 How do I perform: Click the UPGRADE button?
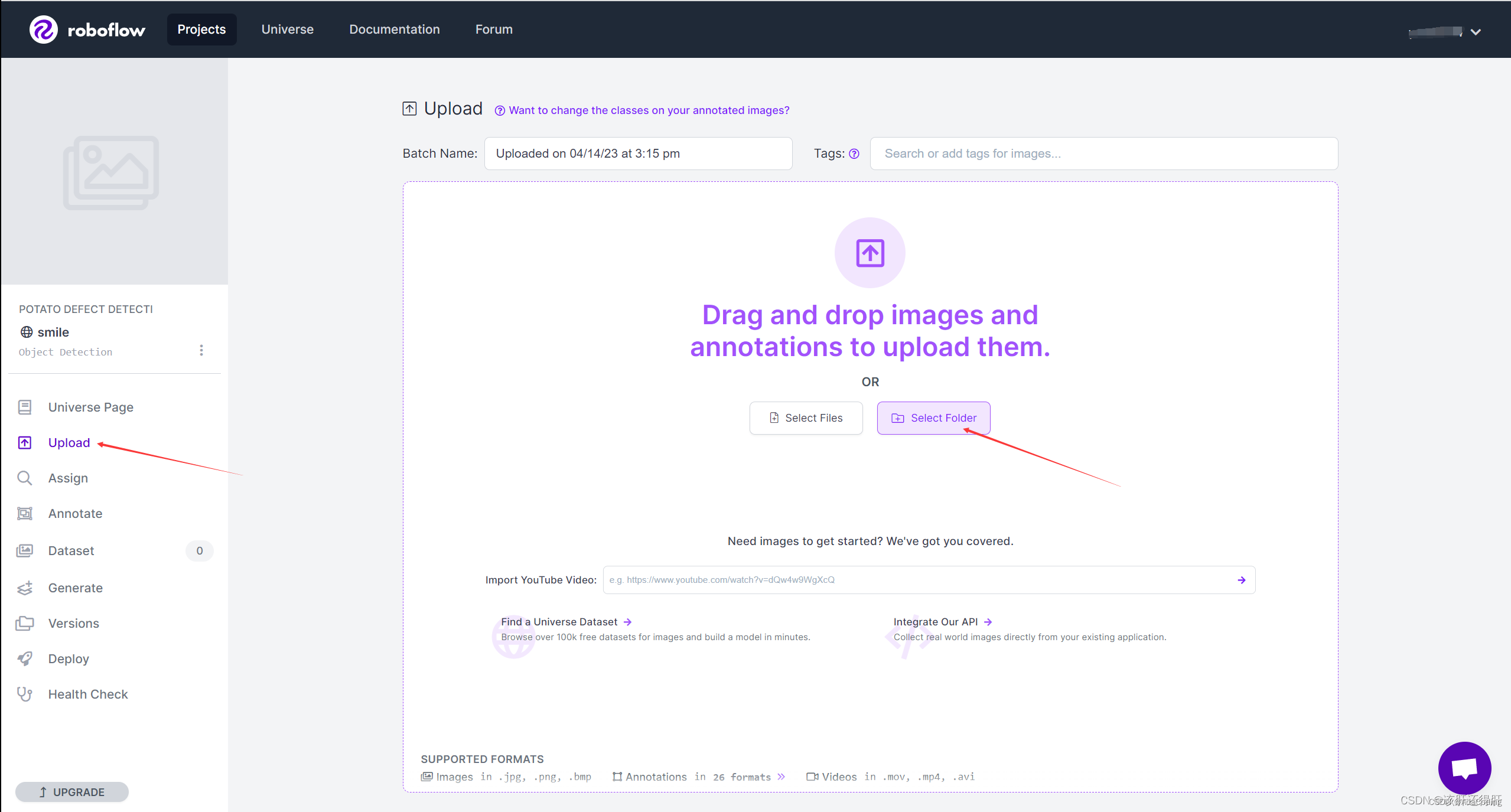pyautogui.click(x=72, y=792)
